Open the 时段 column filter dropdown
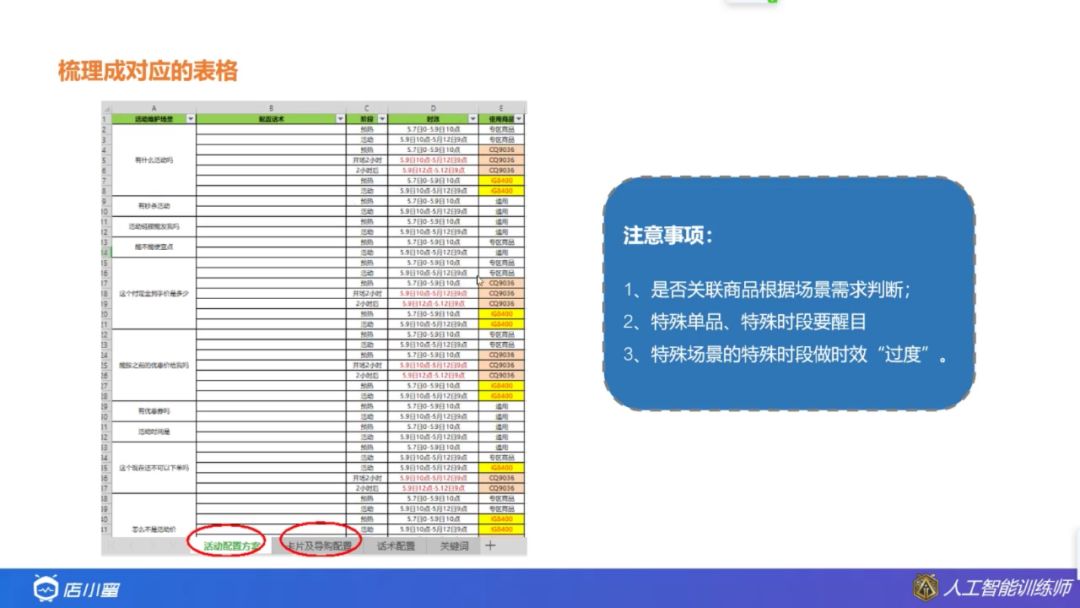The width and height of the screenshot is (1080, 608). click(x=472, y=117)
